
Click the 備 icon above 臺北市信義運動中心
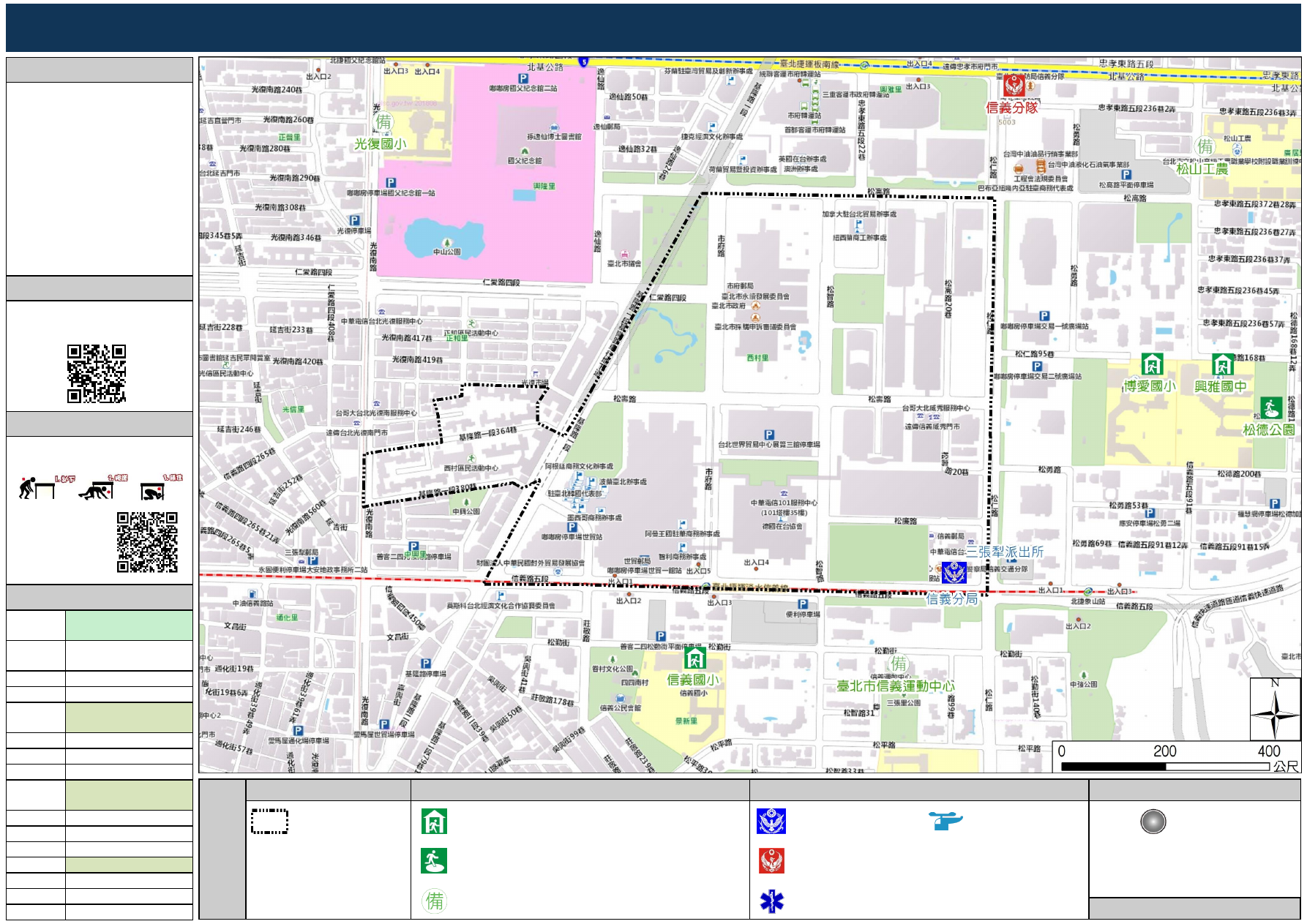[x=898, y=664]
